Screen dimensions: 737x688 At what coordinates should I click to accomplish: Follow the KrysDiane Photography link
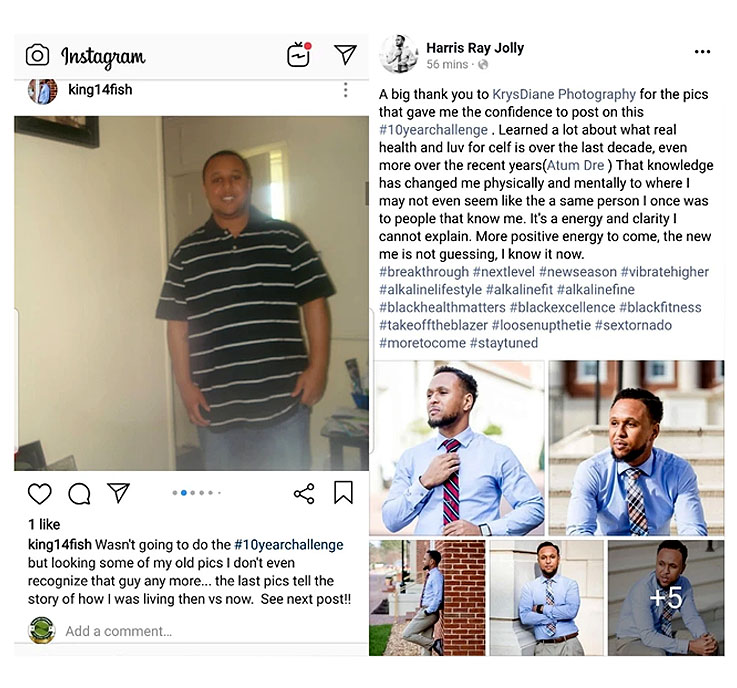click(564, 94)
